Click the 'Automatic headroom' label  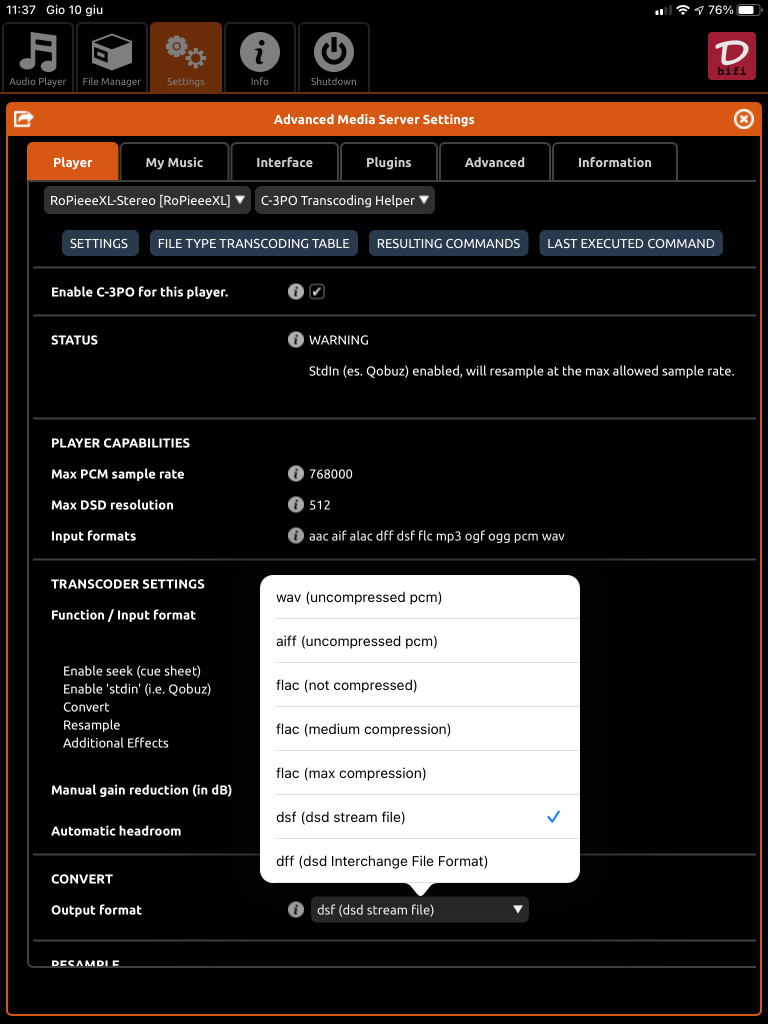(x=116, y=831)
